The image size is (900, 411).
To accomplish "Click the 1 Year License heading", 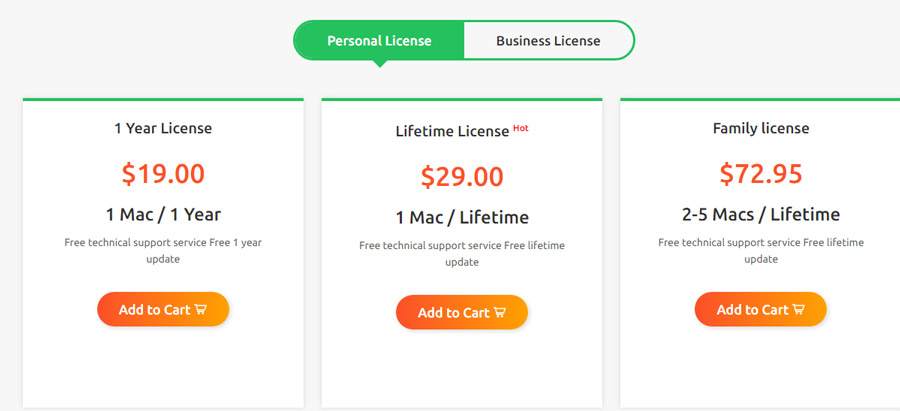I will coord(163,128).
